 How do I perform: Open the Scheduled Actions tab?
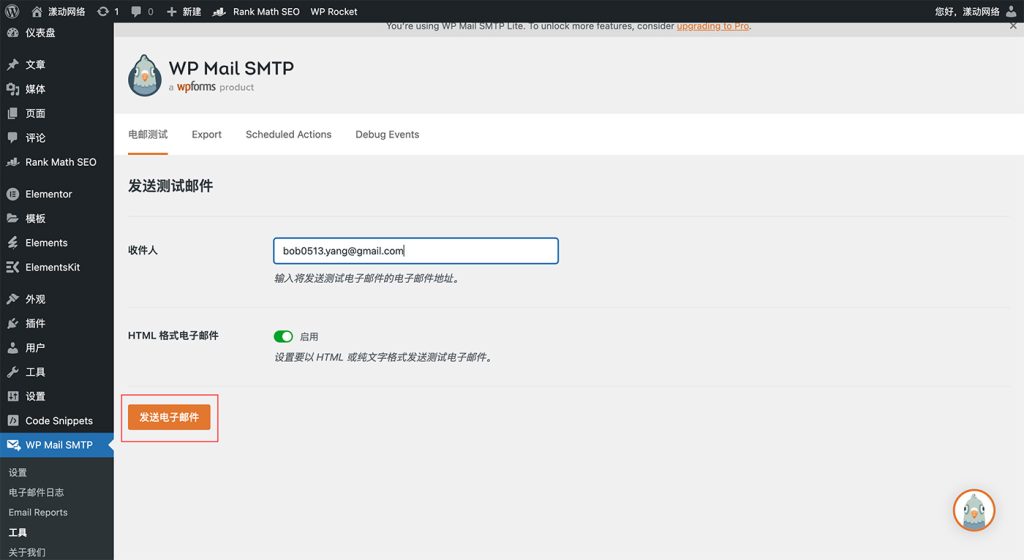pyautogui.click(x=288, y=134)
